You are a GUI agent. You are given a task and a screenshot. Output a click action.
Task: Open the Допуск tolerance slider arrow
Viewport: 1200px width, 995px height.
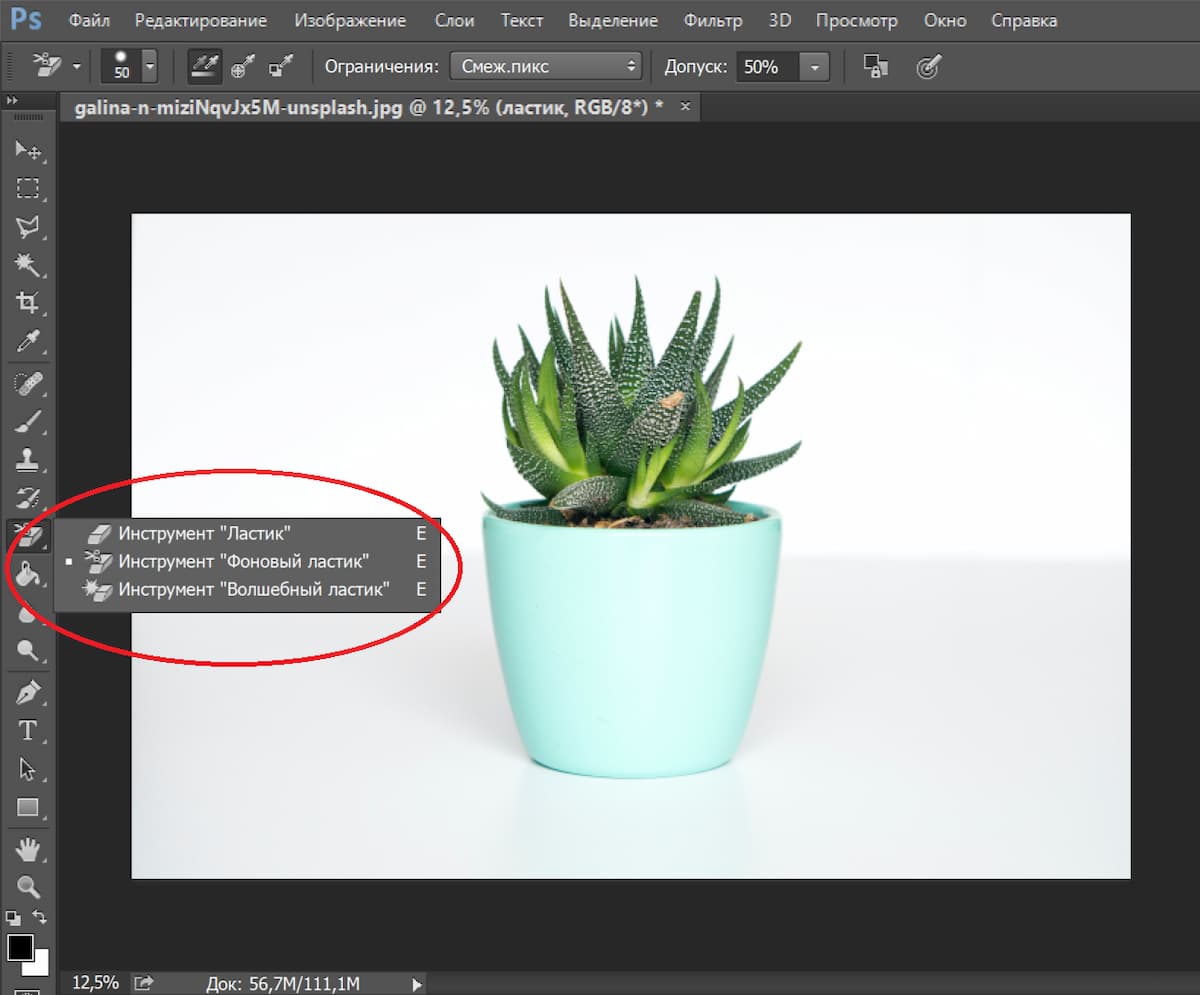pos(815,67)
